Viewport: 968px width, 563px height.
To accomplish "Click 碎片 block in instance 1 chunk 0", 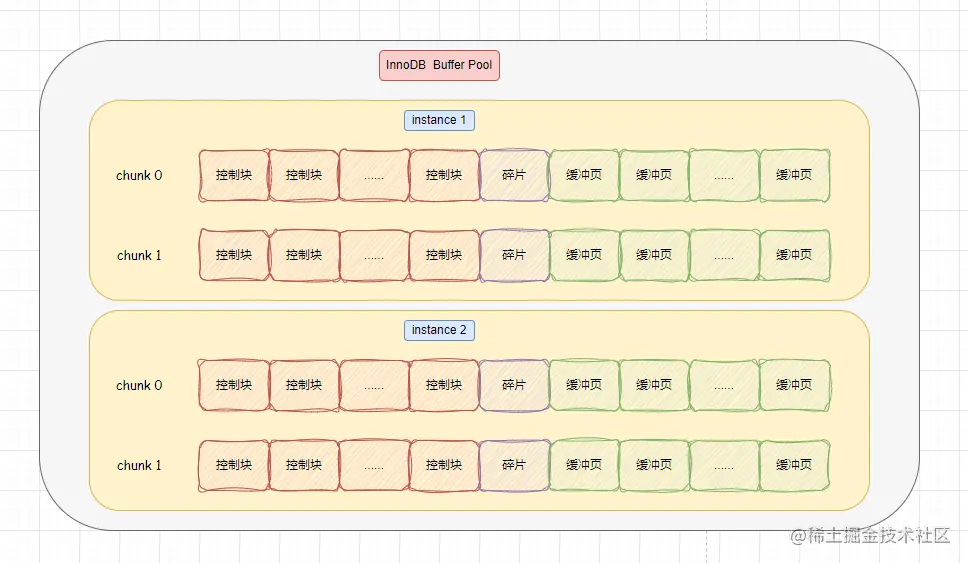I will tap(514, 175).
